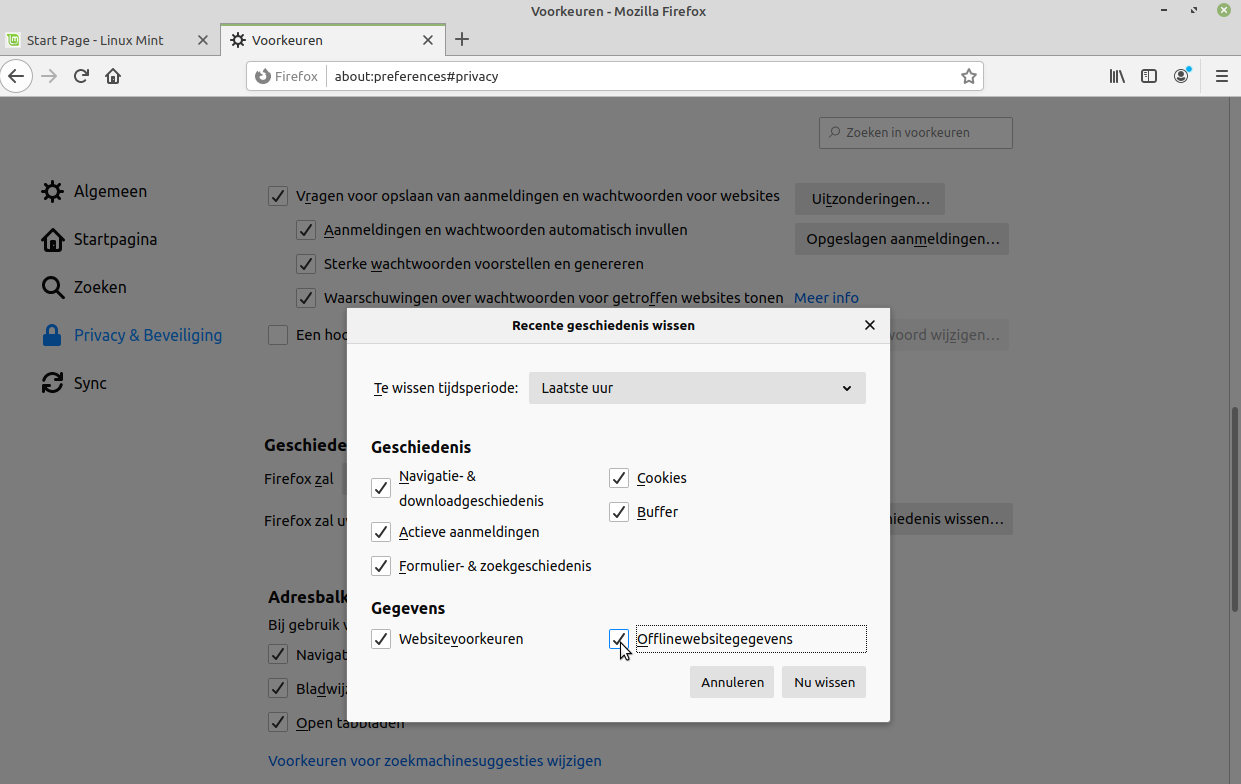This screenshot has height=784, width=1241.
Task: Click the Nu wissen button
Action: pyautogui.click(x=823, y=681)
